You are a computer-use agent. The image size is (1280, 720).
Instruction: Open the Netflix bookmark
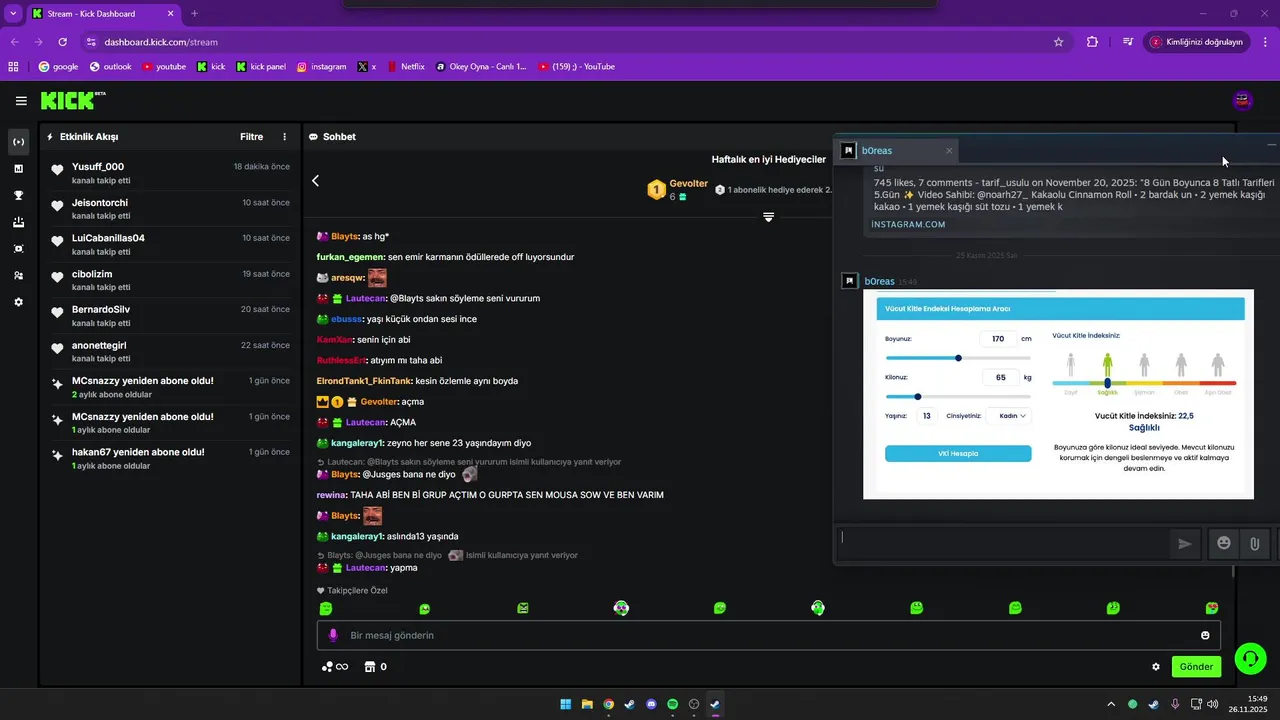[x=406, y=67]
